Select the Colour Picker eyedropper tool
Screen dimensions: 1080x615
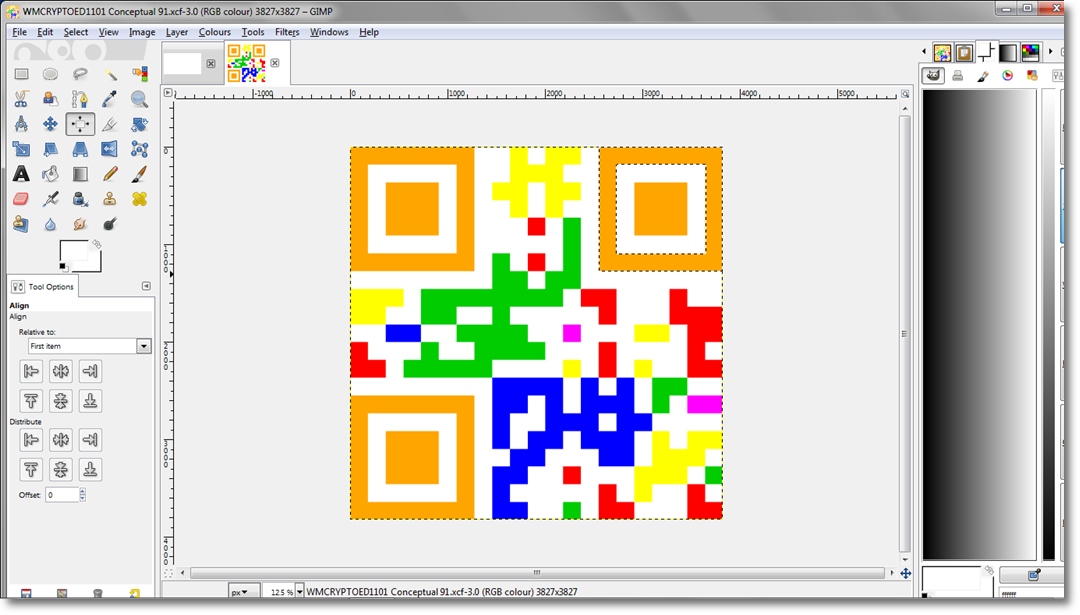110,99
